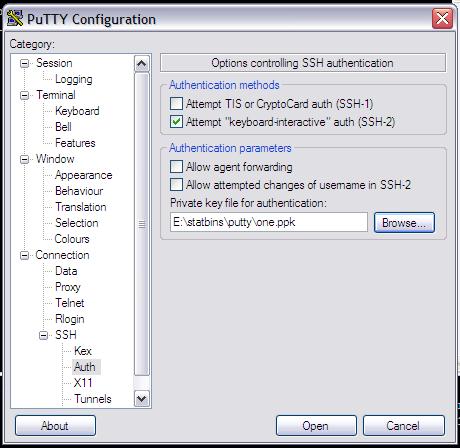Viewport: 460px width, 448px height.
Task: Collapse the Window tree node
Action: point(24,159)
